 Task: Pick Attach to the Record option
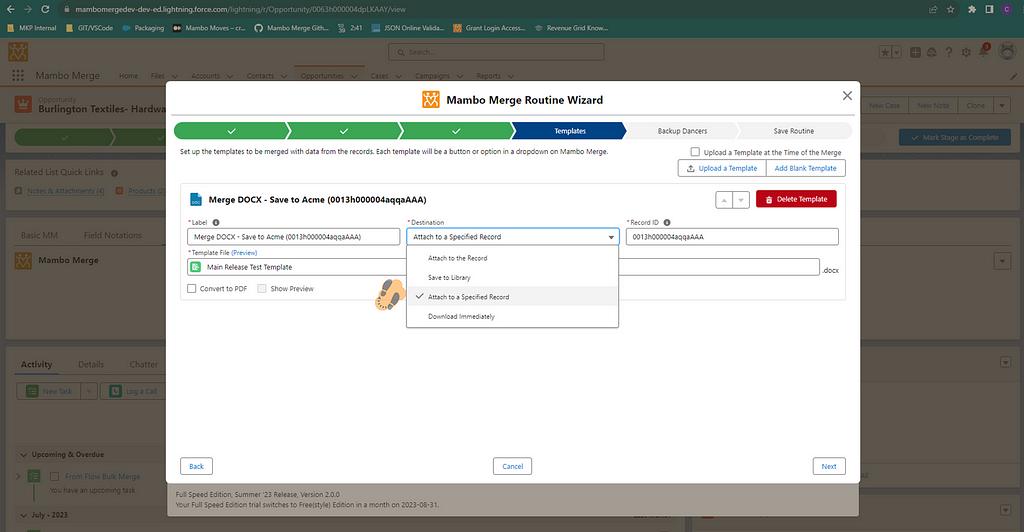(x=457, y=258)
